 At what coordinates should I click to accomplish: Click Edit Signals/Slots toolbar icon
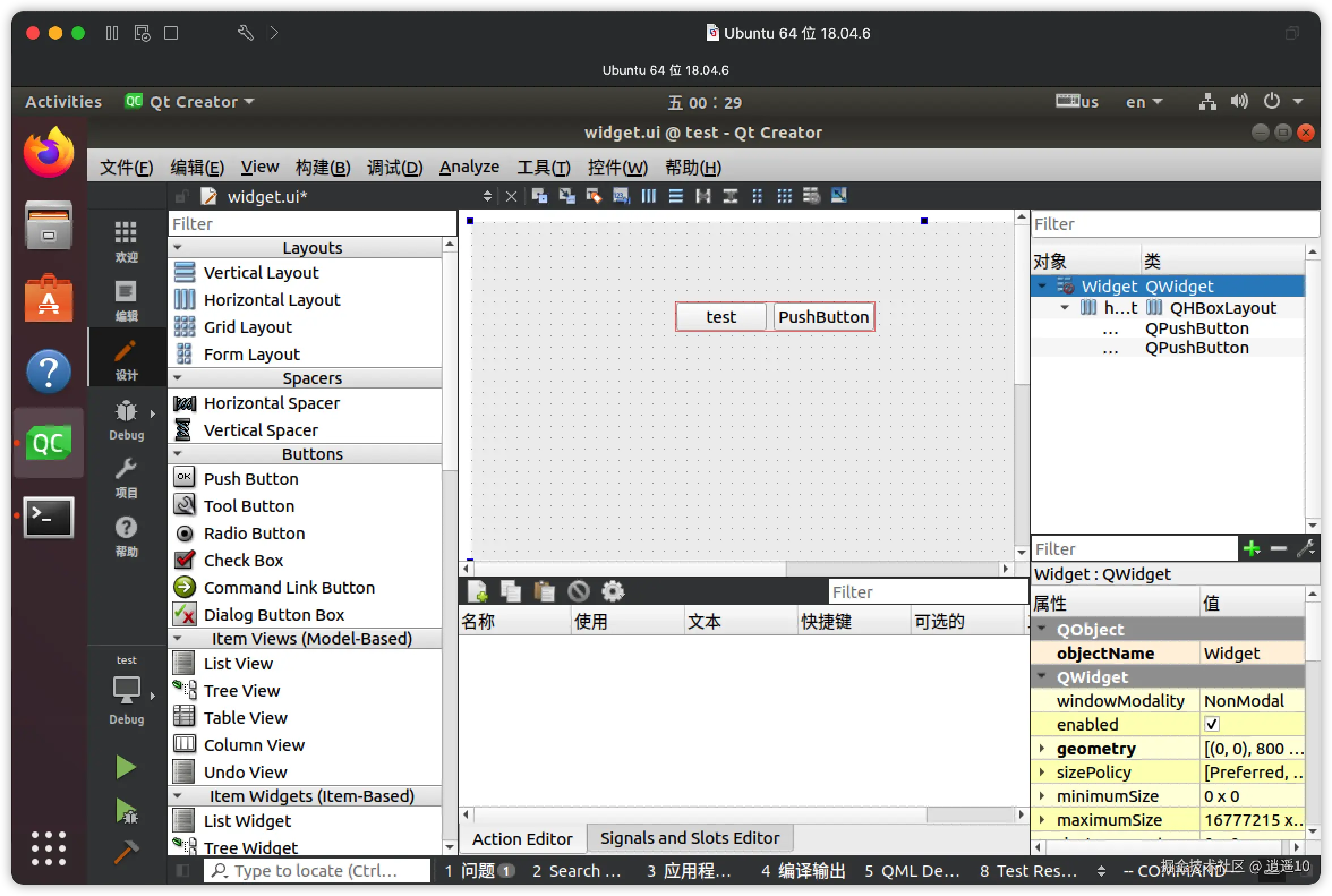(566, 196)
